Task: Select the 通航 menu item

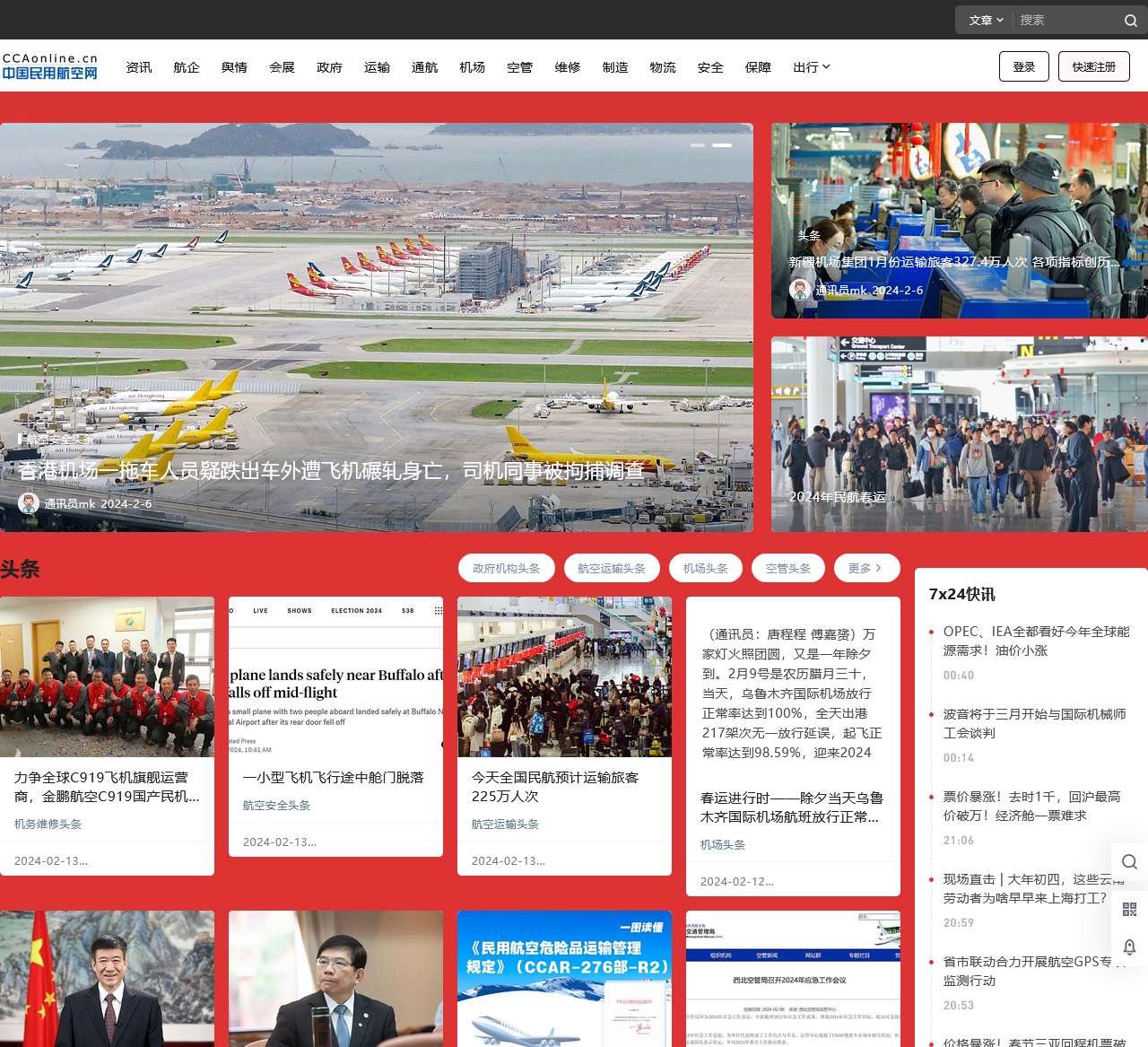Action: click(424, 67)
